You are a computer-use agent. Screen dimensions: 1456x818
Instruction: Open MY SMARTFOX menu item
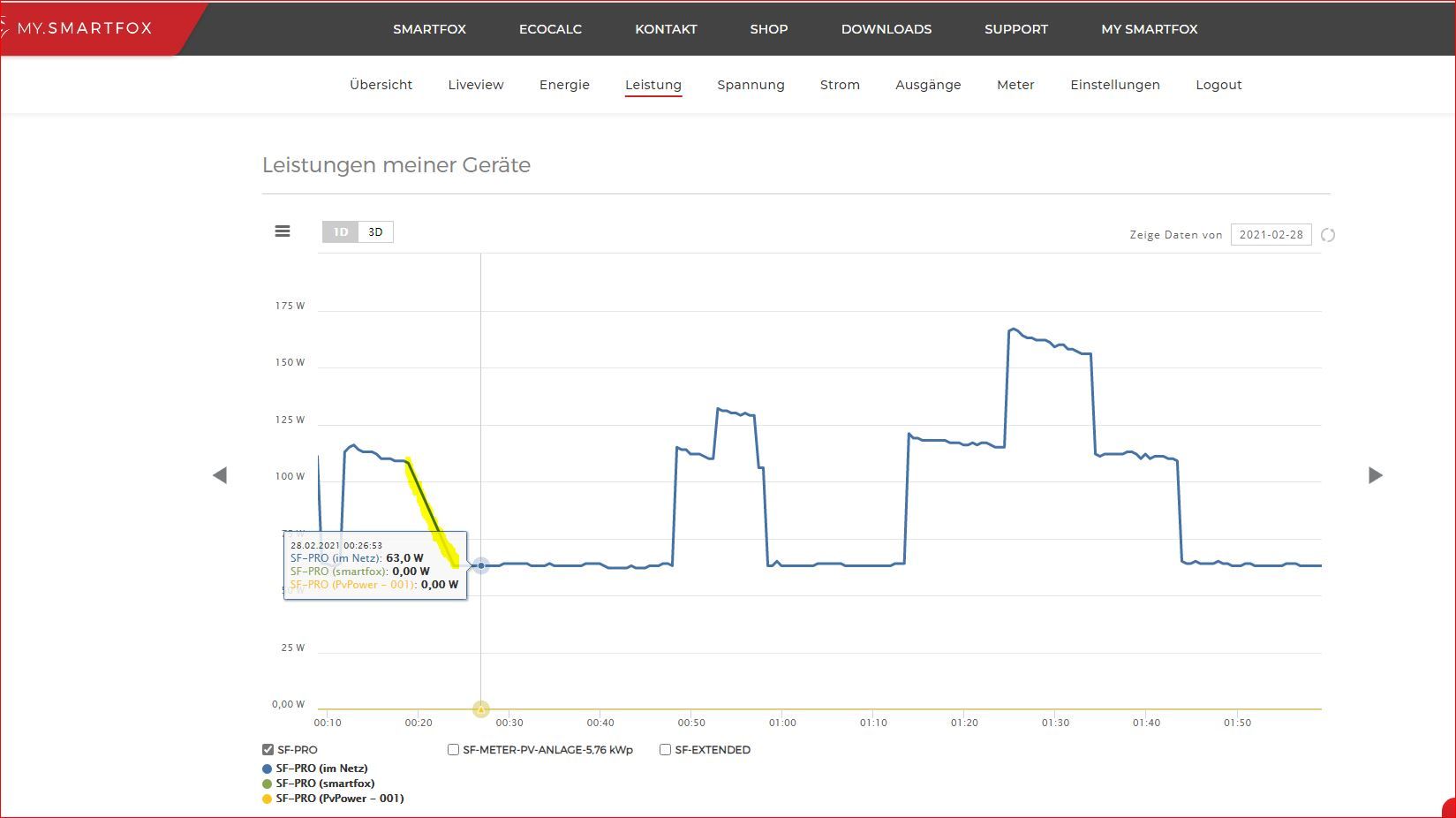tap(1150, 29)
